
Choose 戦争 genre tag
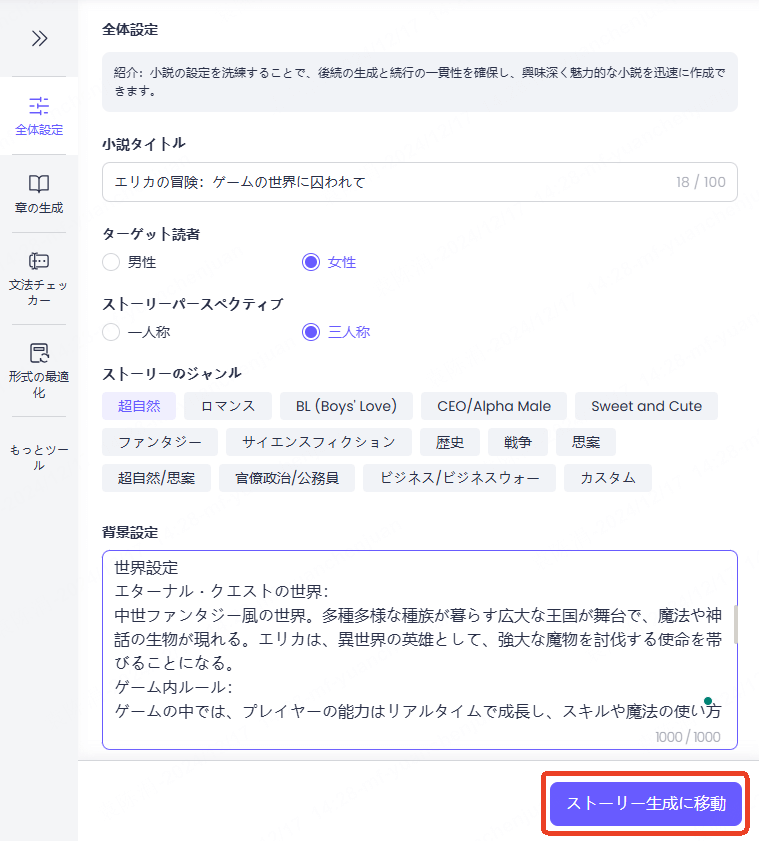pos(518,442)
